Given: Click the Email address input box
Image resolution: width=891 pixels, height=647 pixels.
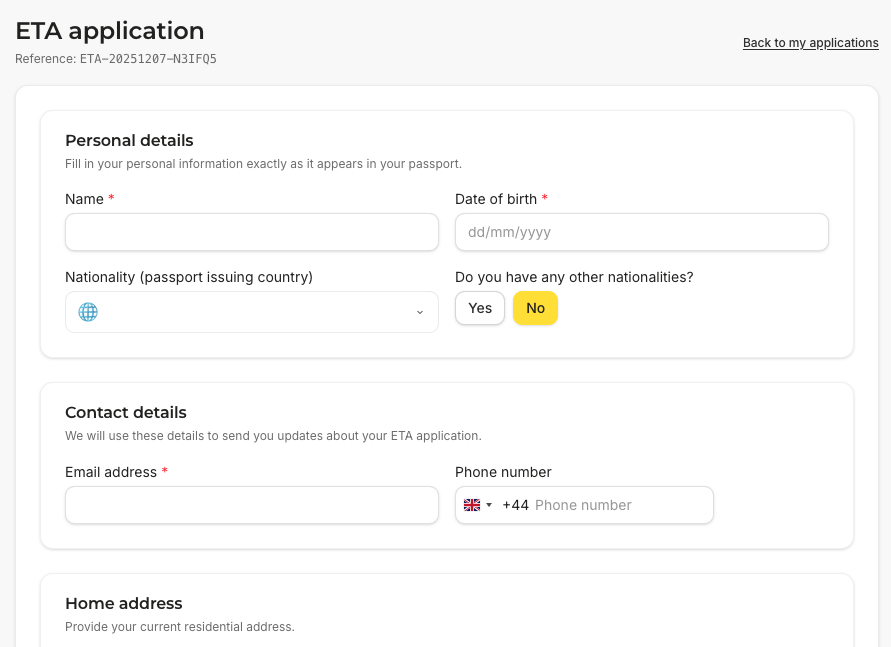Looking at the screenshot, I should pyautogui.click(x=251, y=505).
